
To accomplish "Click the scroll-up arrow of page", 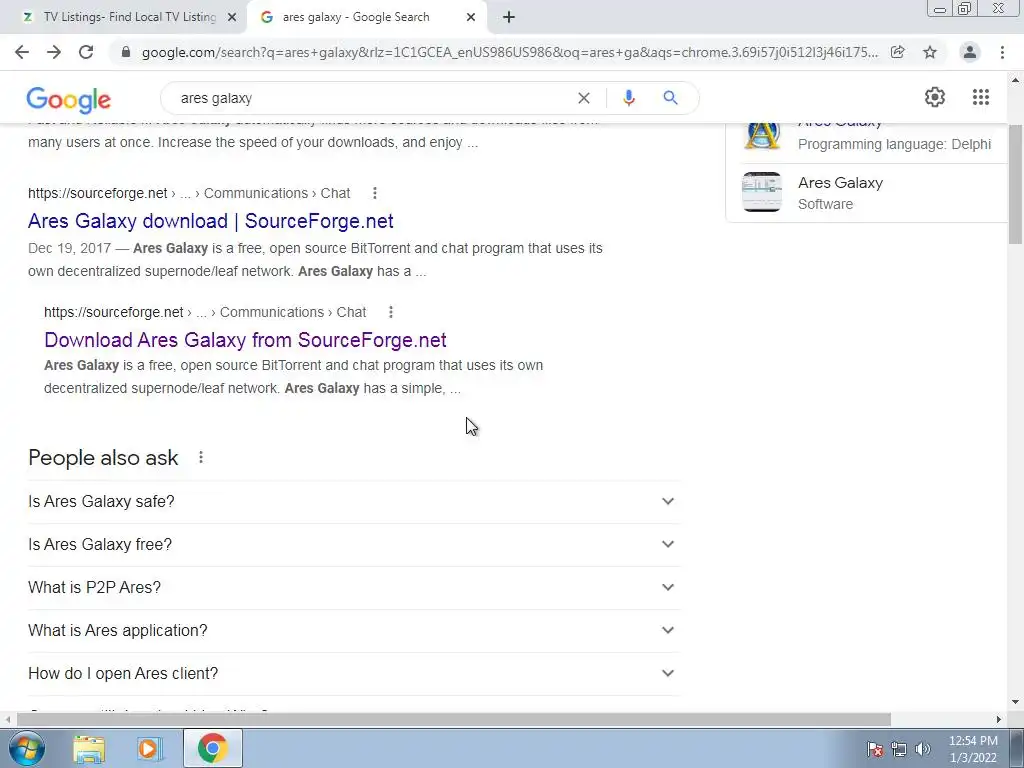I will 1015,81.
